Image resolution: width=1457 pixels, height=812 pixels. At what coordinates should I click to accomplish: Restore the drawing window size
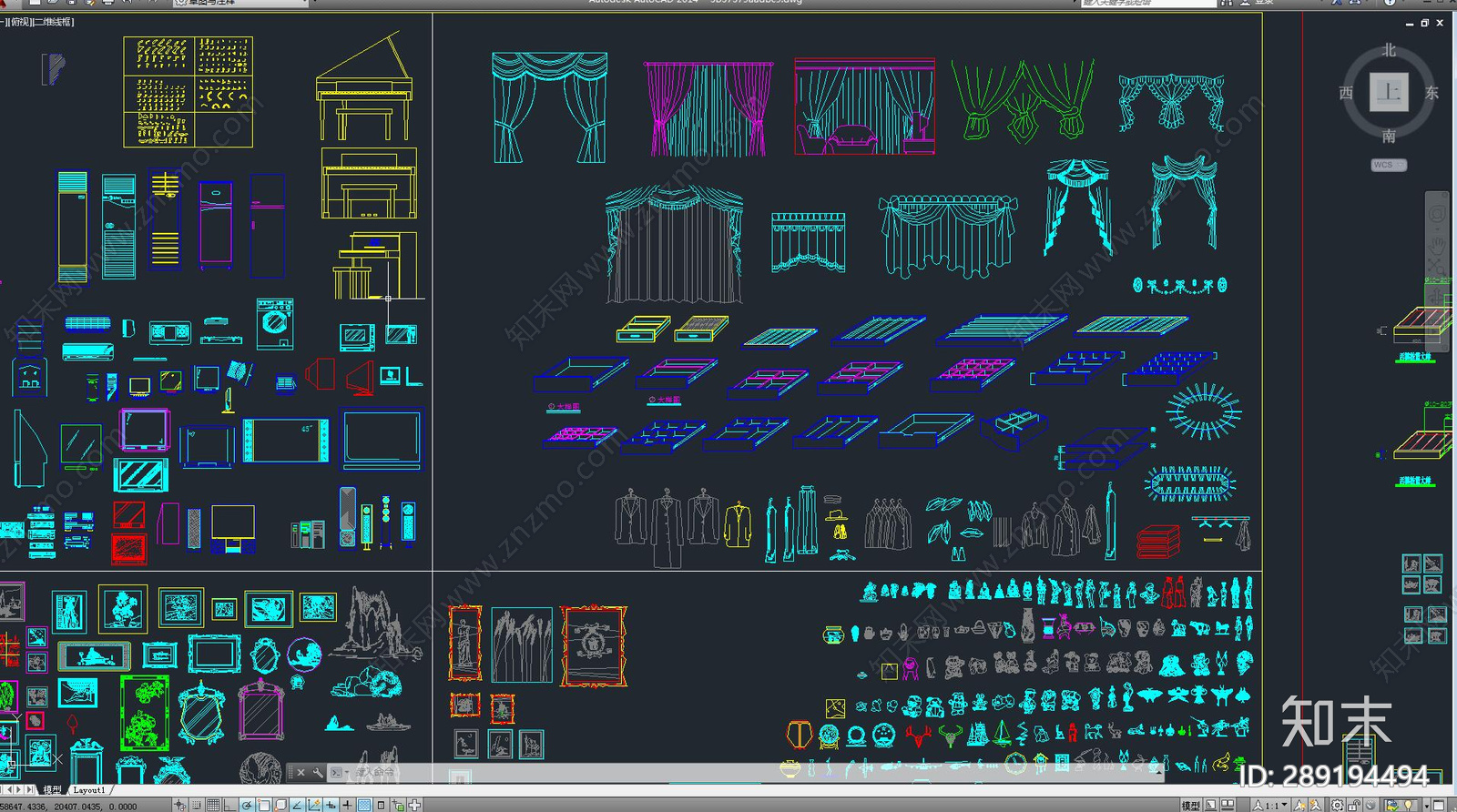1425,23
